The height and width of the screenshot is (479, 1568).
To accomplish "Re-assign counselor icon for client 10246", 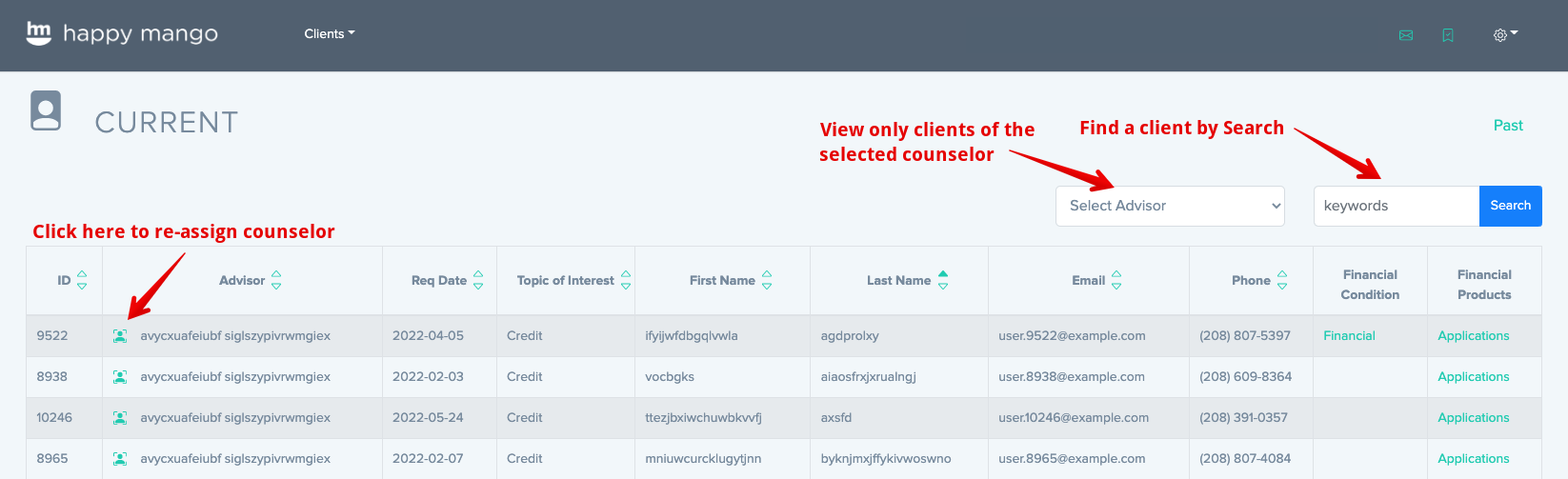I will click(x=120, y=418).
